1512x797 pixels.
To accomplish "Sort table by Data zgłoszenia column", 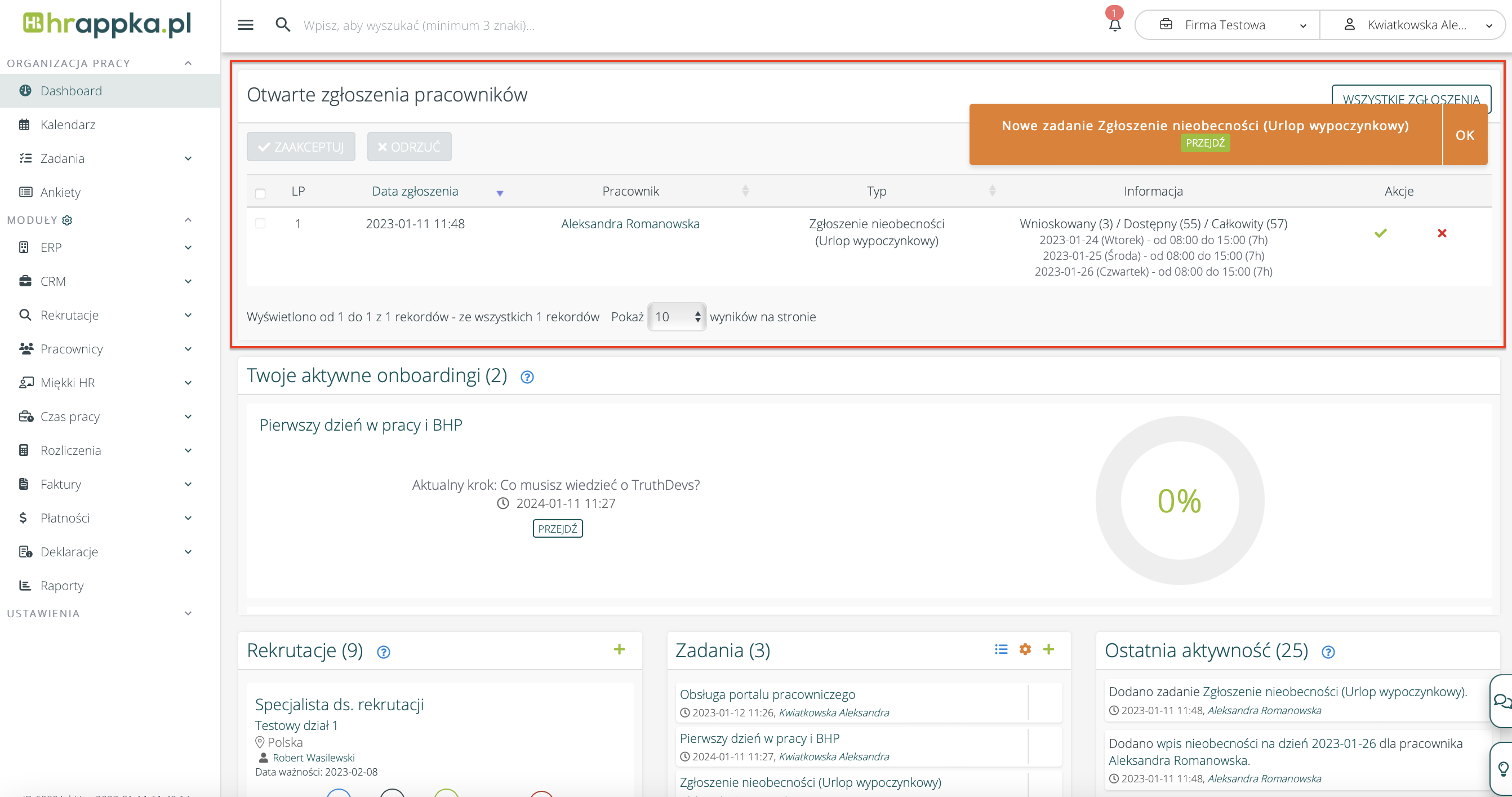I will (415, 191).
